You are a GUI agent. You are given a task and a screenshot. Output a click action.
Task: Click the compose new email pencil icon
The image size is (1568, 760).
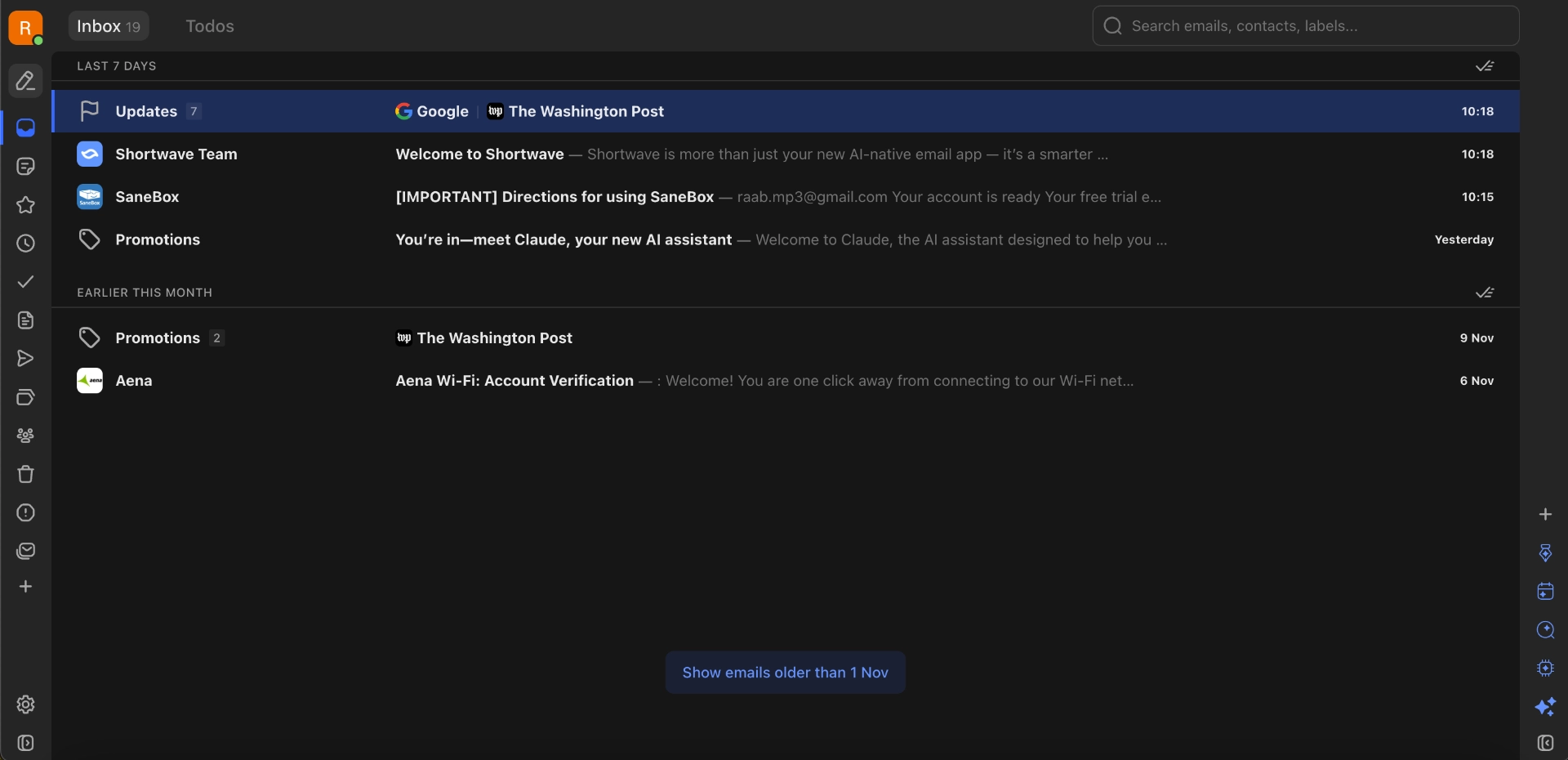point(25,81)
